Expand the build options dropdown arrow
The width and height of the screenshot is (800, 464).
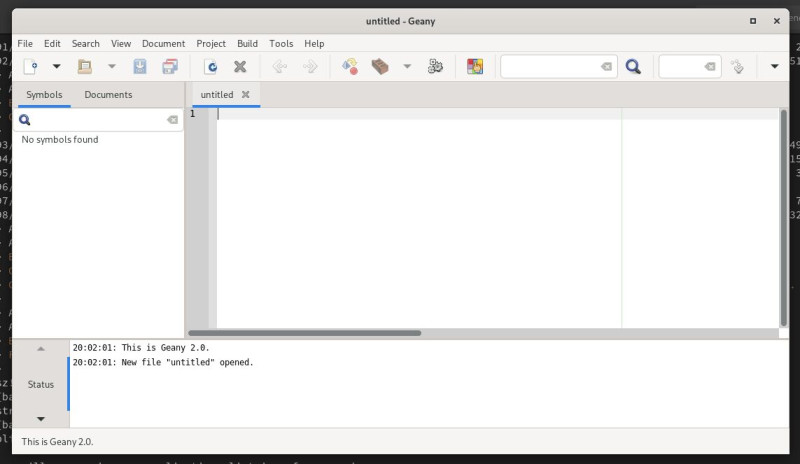pyautogui.click(x=407, y=66)
